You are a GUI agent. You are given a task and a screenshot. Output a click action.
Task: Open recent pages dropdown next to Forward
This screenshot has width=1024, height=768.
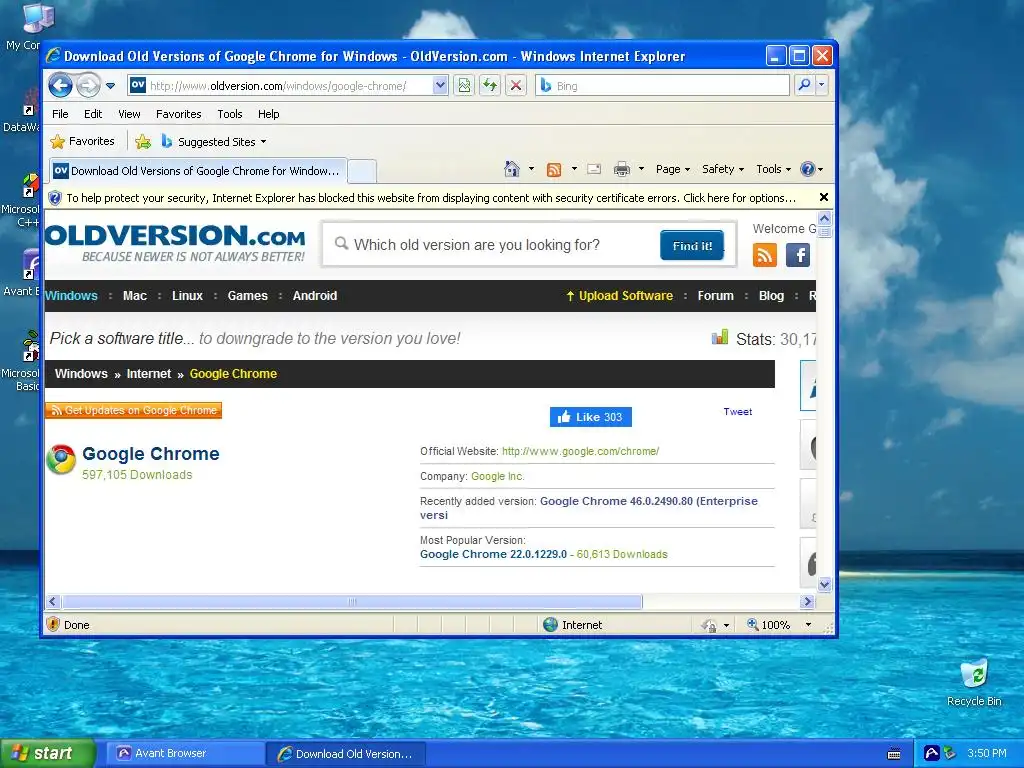[x=110, y=86]
